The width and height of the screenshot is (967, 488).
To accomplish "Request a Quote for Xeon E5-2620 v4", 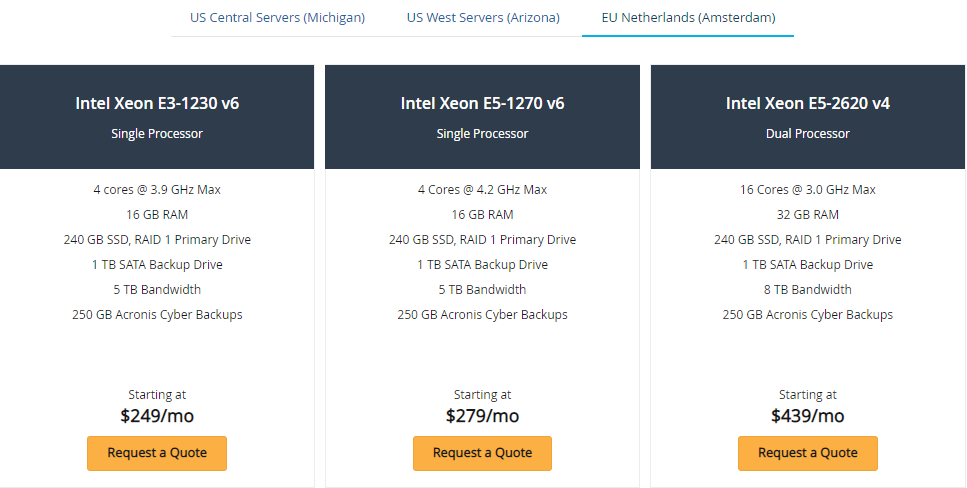I will 807,453.
